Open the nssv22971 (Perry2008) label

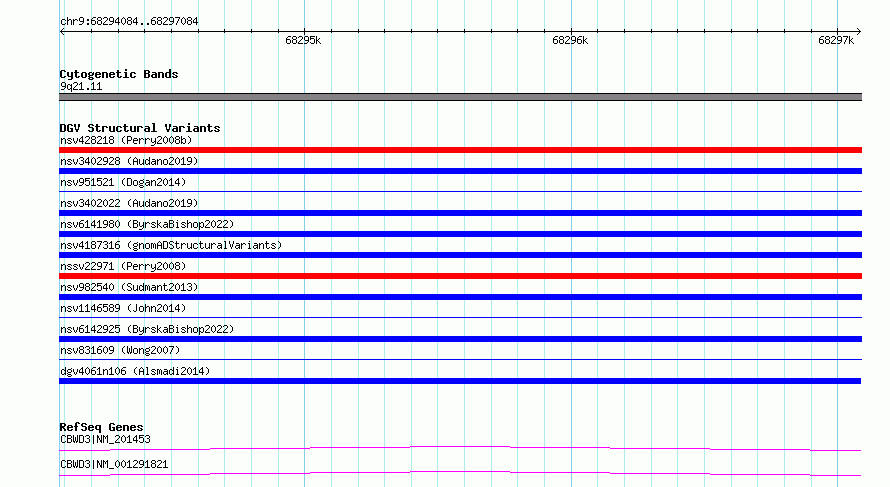click(123, 266)
